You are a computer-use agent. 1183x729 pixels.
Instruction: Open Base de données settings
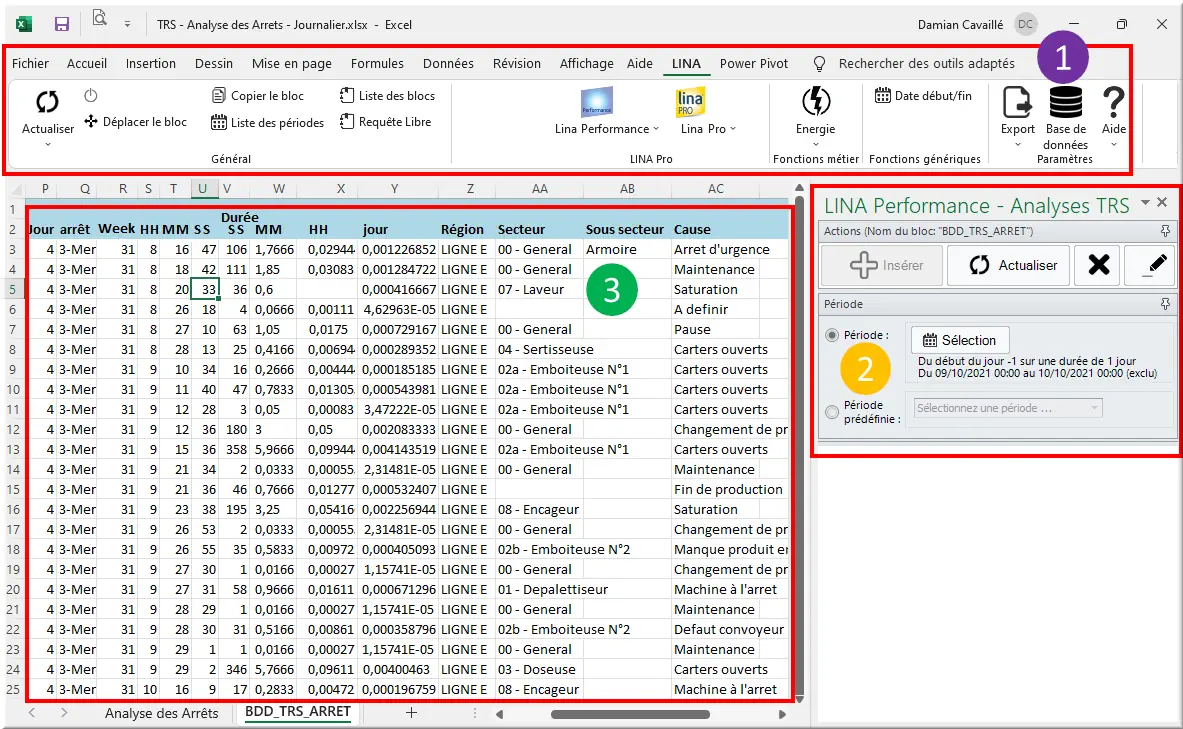[1065, 118]
